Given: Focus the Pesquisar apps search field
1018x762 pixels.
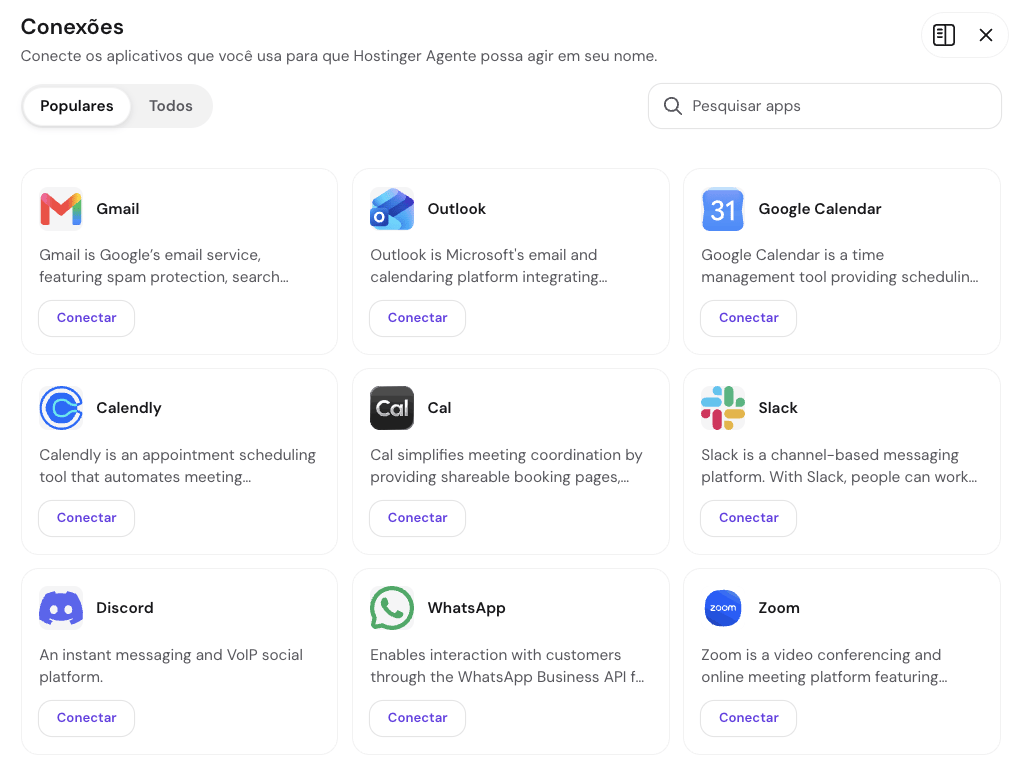Looking at the screenshot, I should 825,106.
